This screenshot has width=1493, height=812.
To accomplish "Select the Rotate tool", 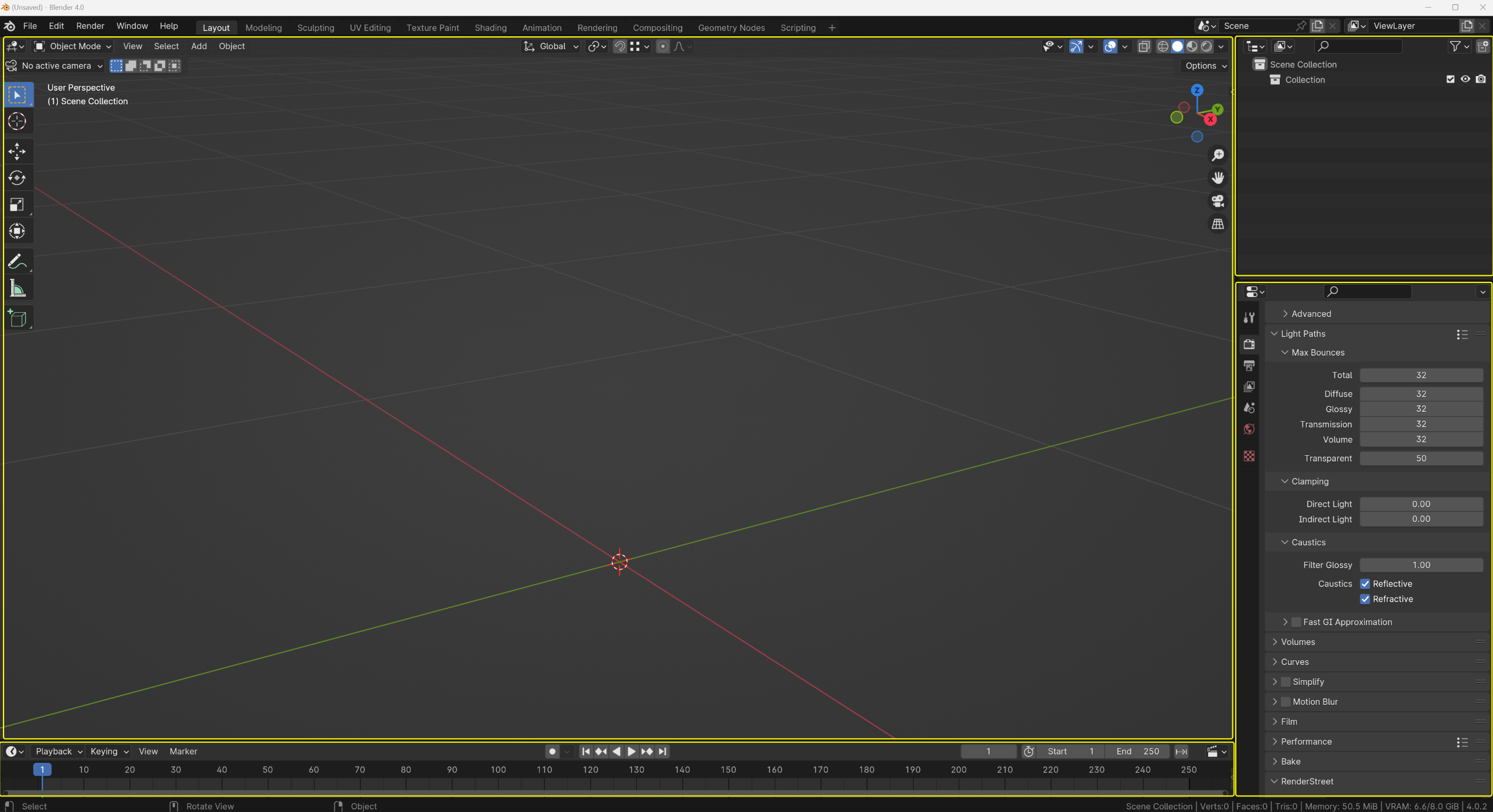I will point(18,178).
